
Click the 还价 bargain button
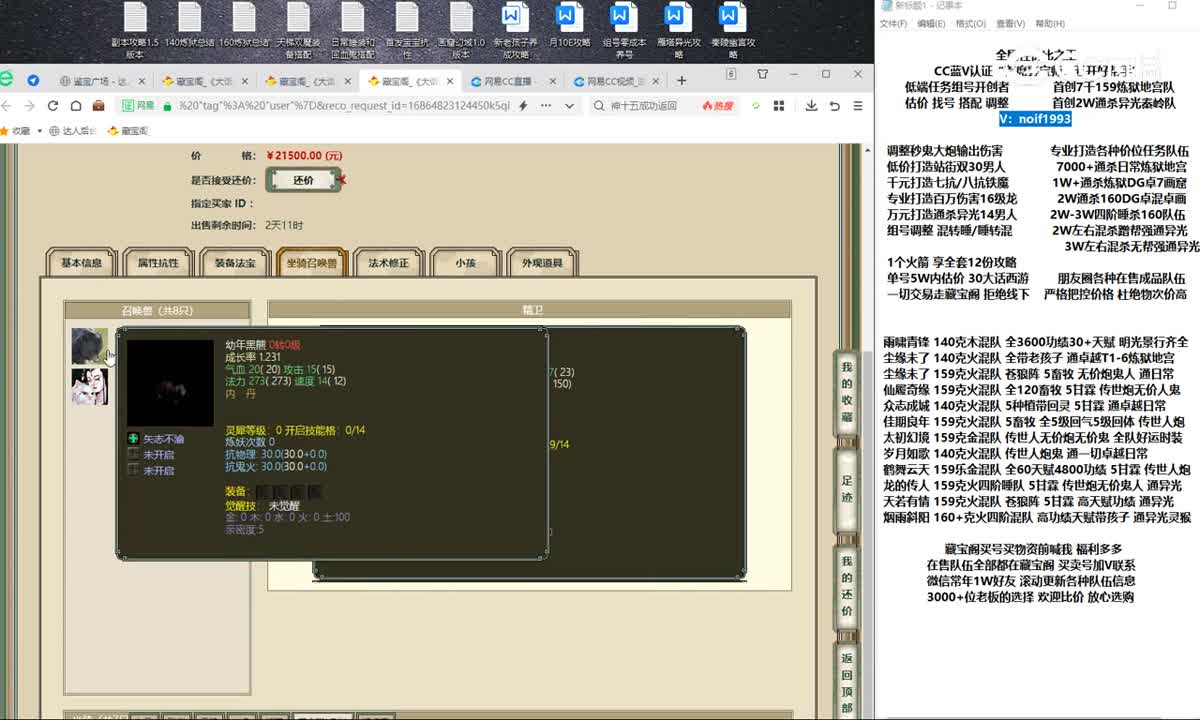pos(303,180)
